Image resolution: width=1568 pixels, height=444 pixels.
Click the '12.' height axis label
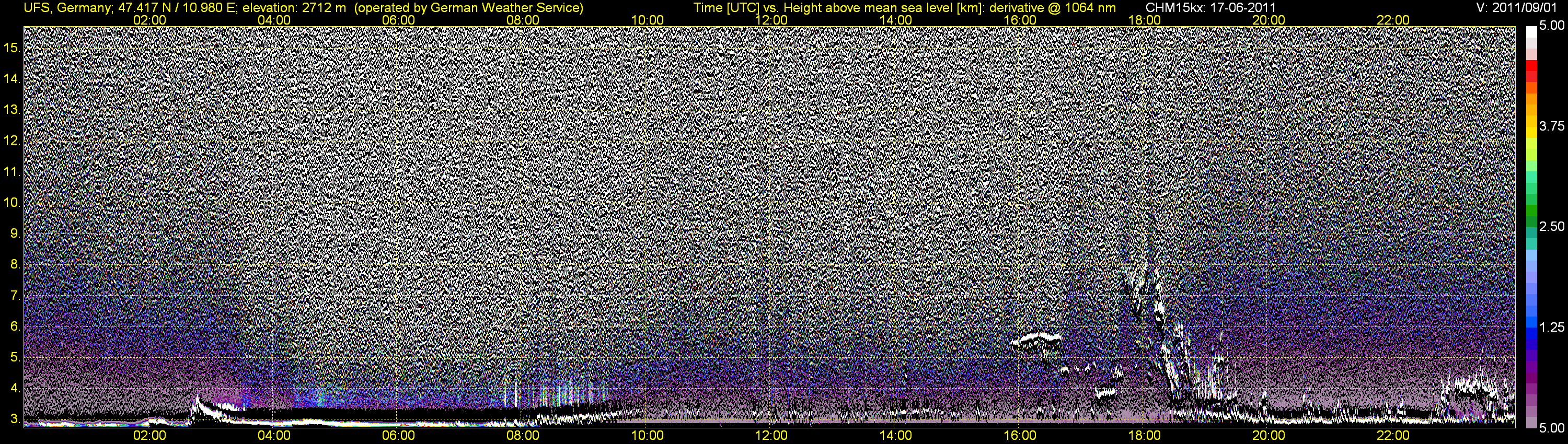12,141
